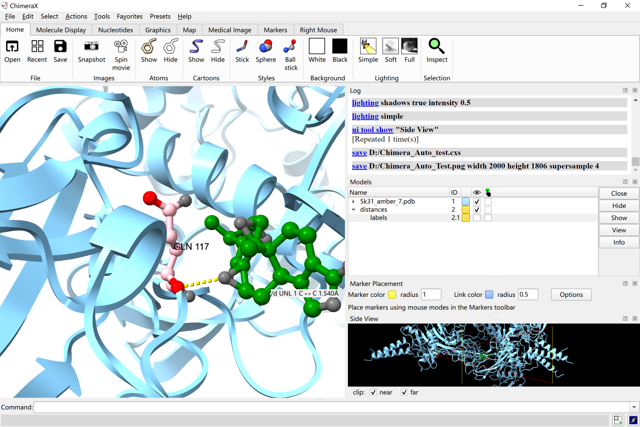Set the background to White

coord(317,51)
